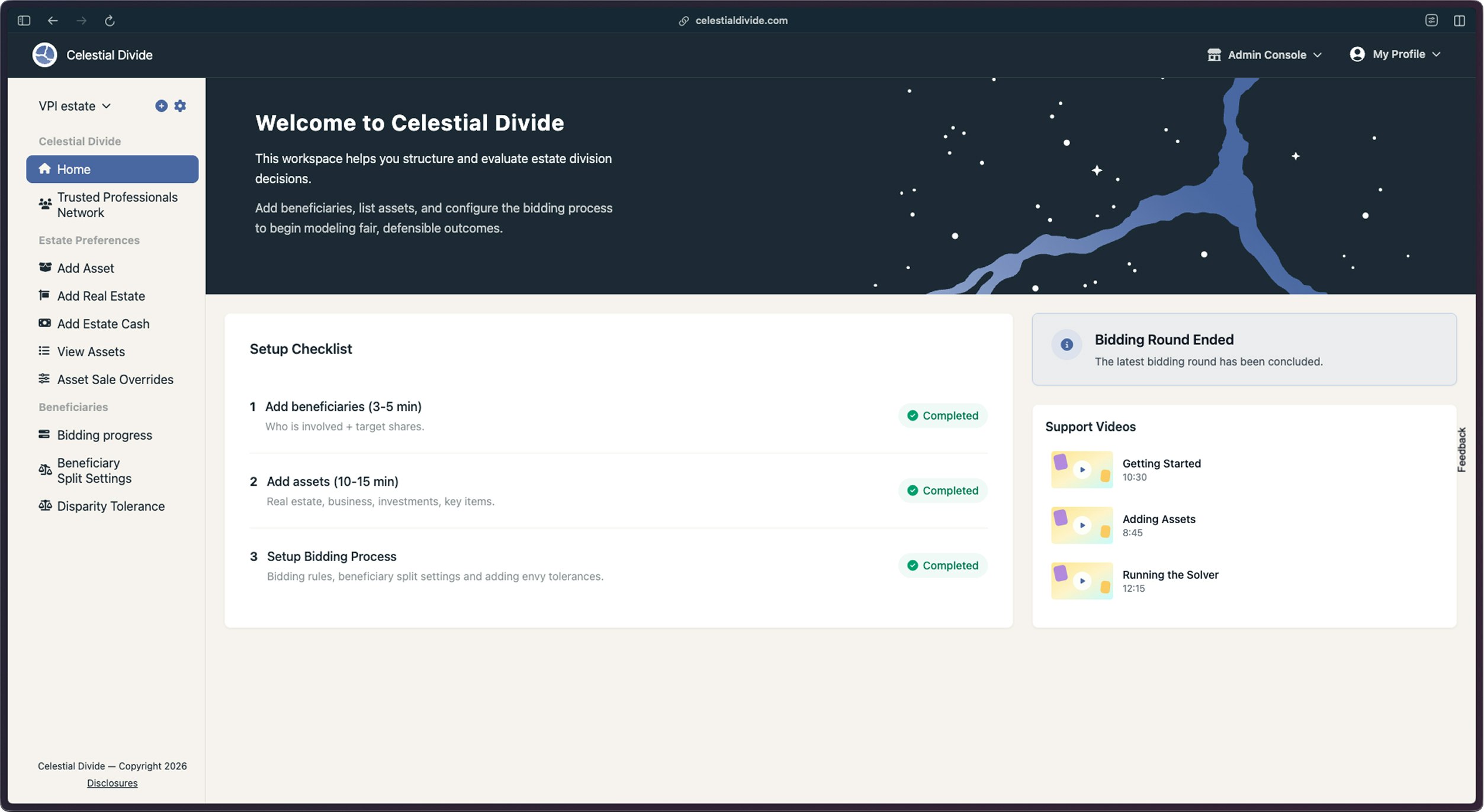Go to Trusted Professionals Network

[117, 205]
